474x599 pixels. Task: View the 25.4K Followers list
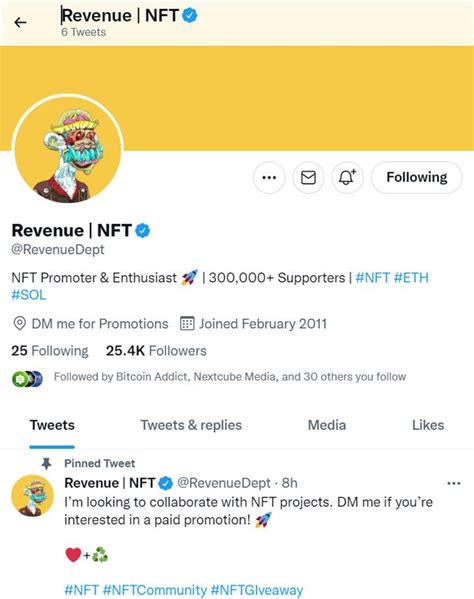[x=156, y=351]
